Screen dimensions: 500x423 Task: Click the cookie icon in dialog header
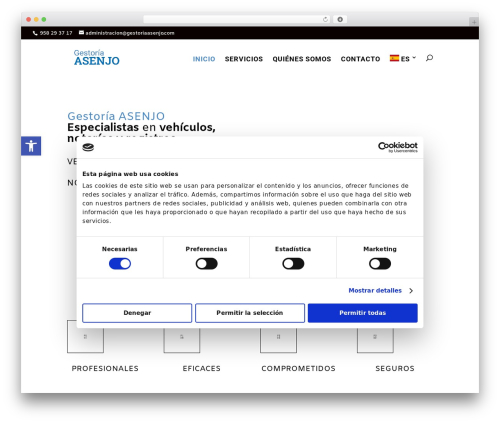tap(88, 147)
